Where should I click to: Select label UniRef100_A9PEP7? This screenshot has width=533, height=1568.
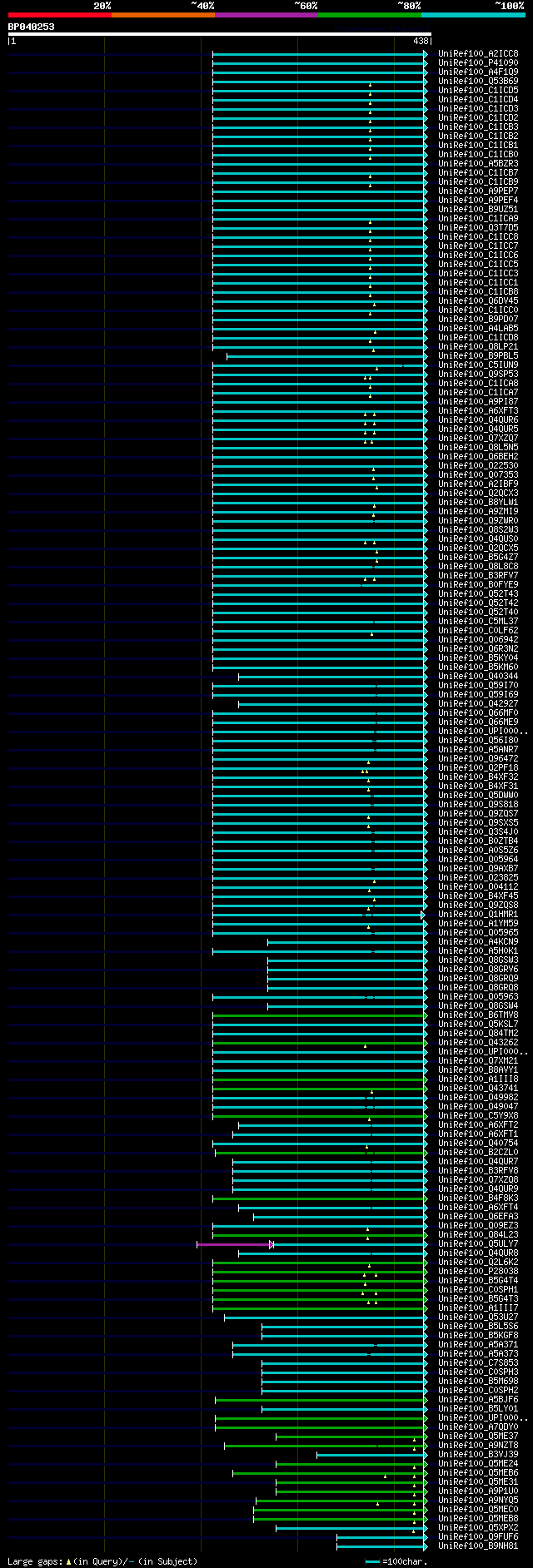tap(478, 191)
